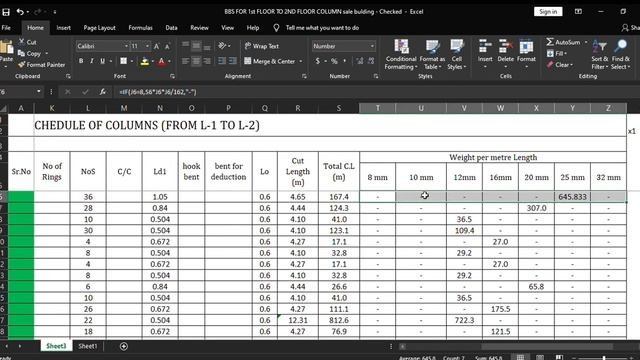Center text horizontally
Viewport: 640px width, 360px height.
point(196,61)
